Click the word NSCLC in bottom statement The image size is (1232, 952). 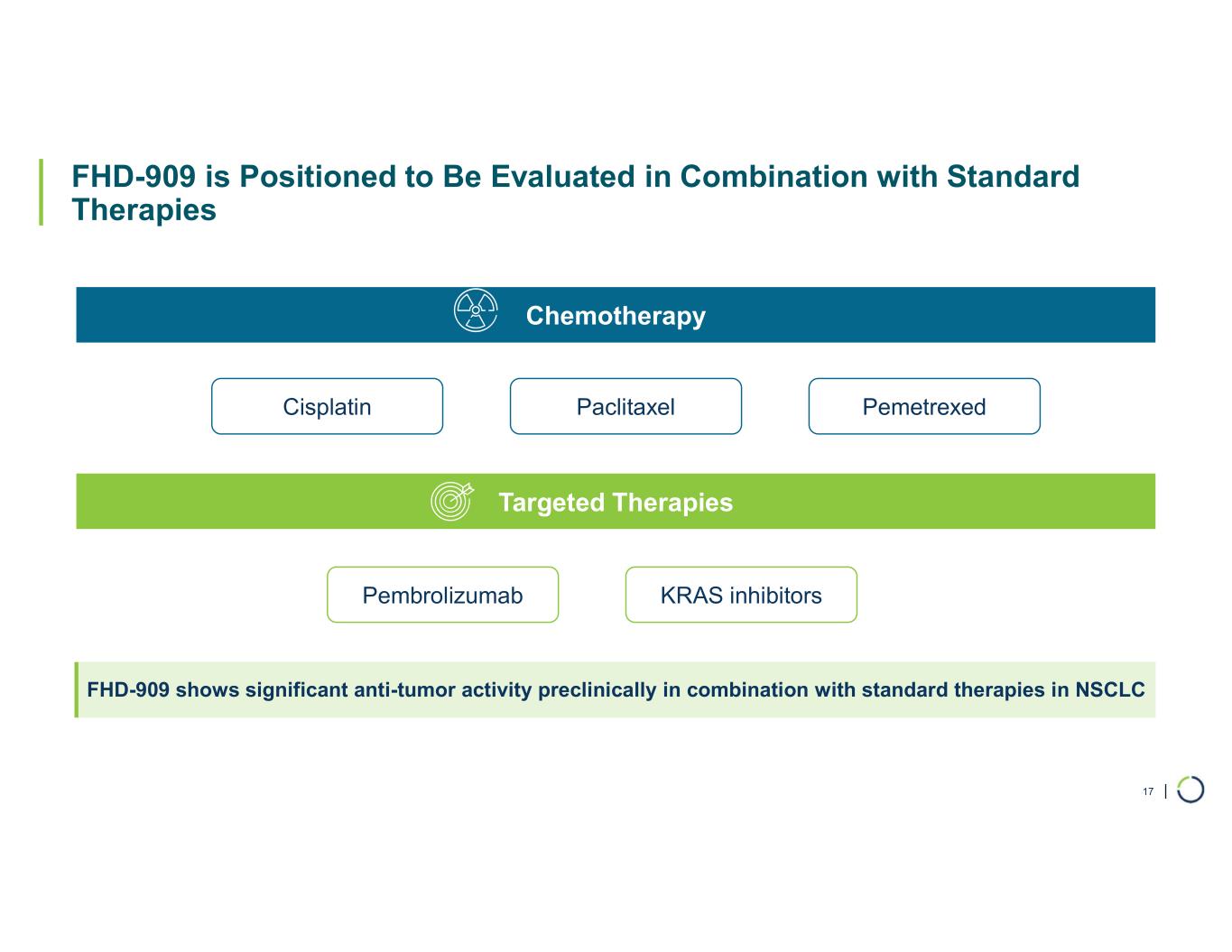coord(1110,690)
